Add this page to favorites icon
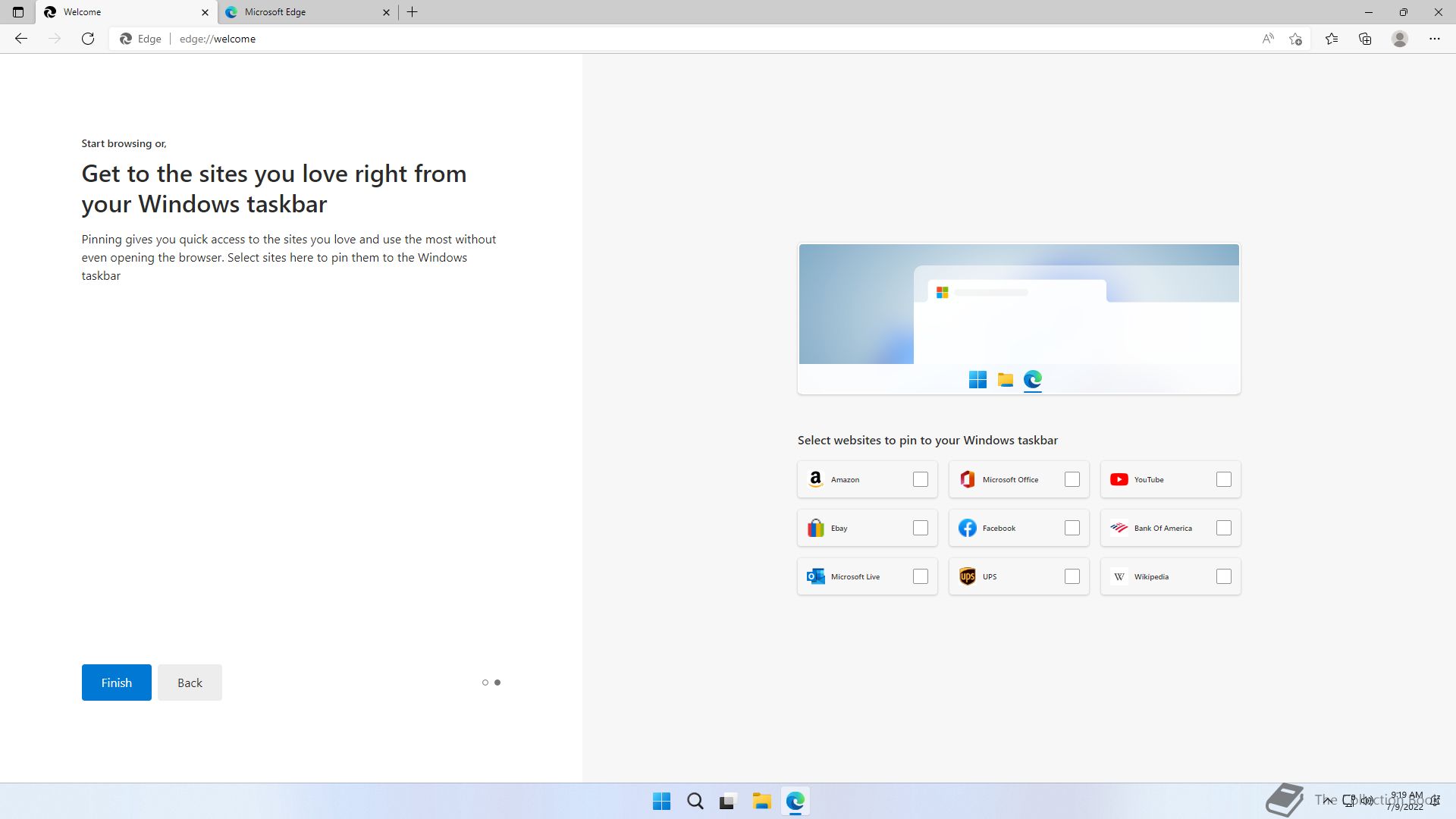This screenshot has width=1456, height=819. [1295, 39]
